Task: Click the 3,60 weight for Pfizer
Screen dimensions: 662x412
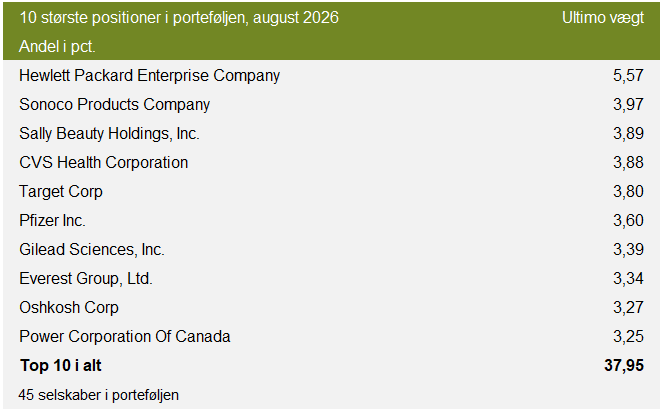Action: pyautogui.click(x=628, y=220)
